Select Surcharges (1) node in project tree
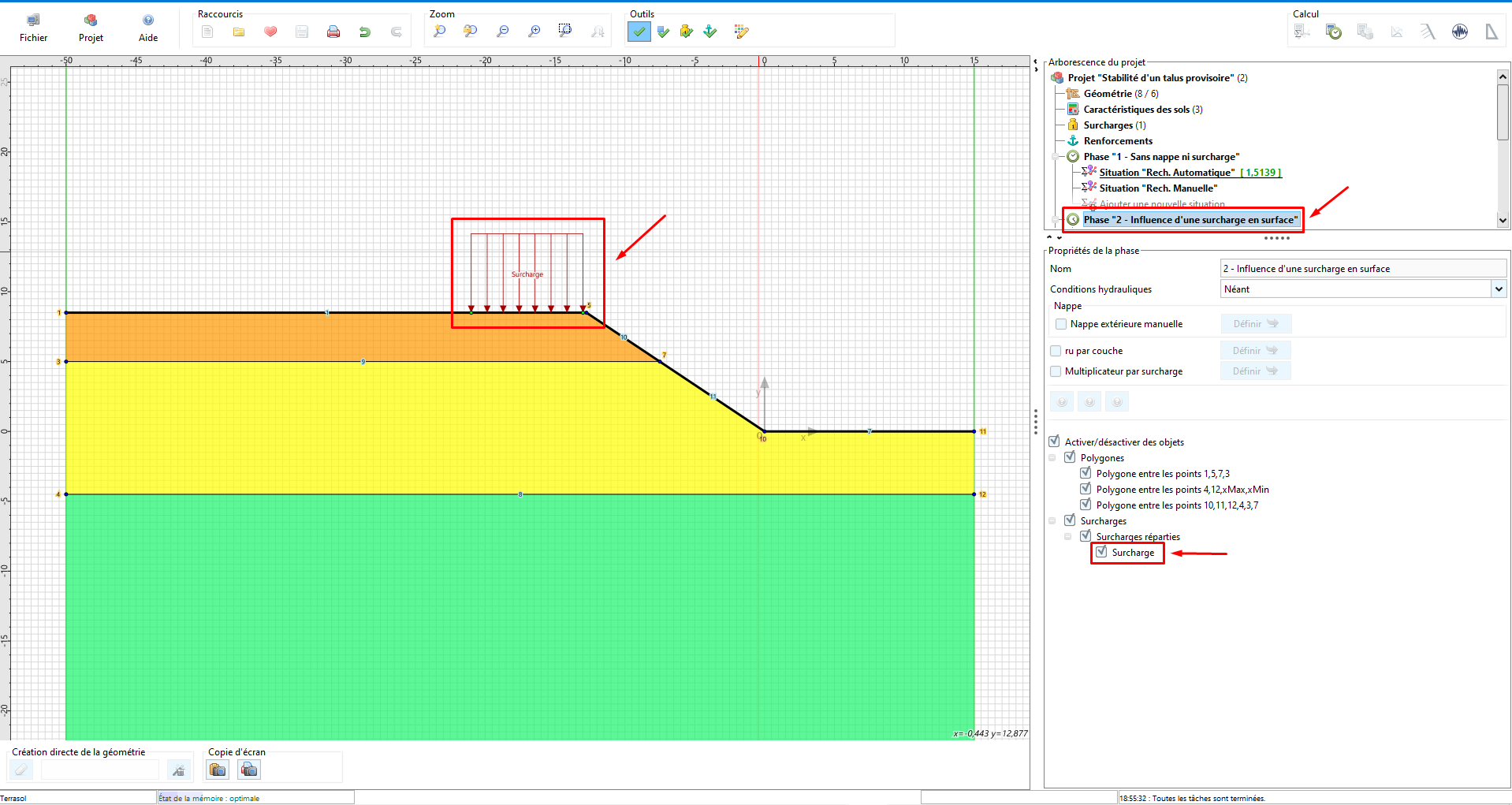This screenshot has height=805, width=1512. [1115, 125]
